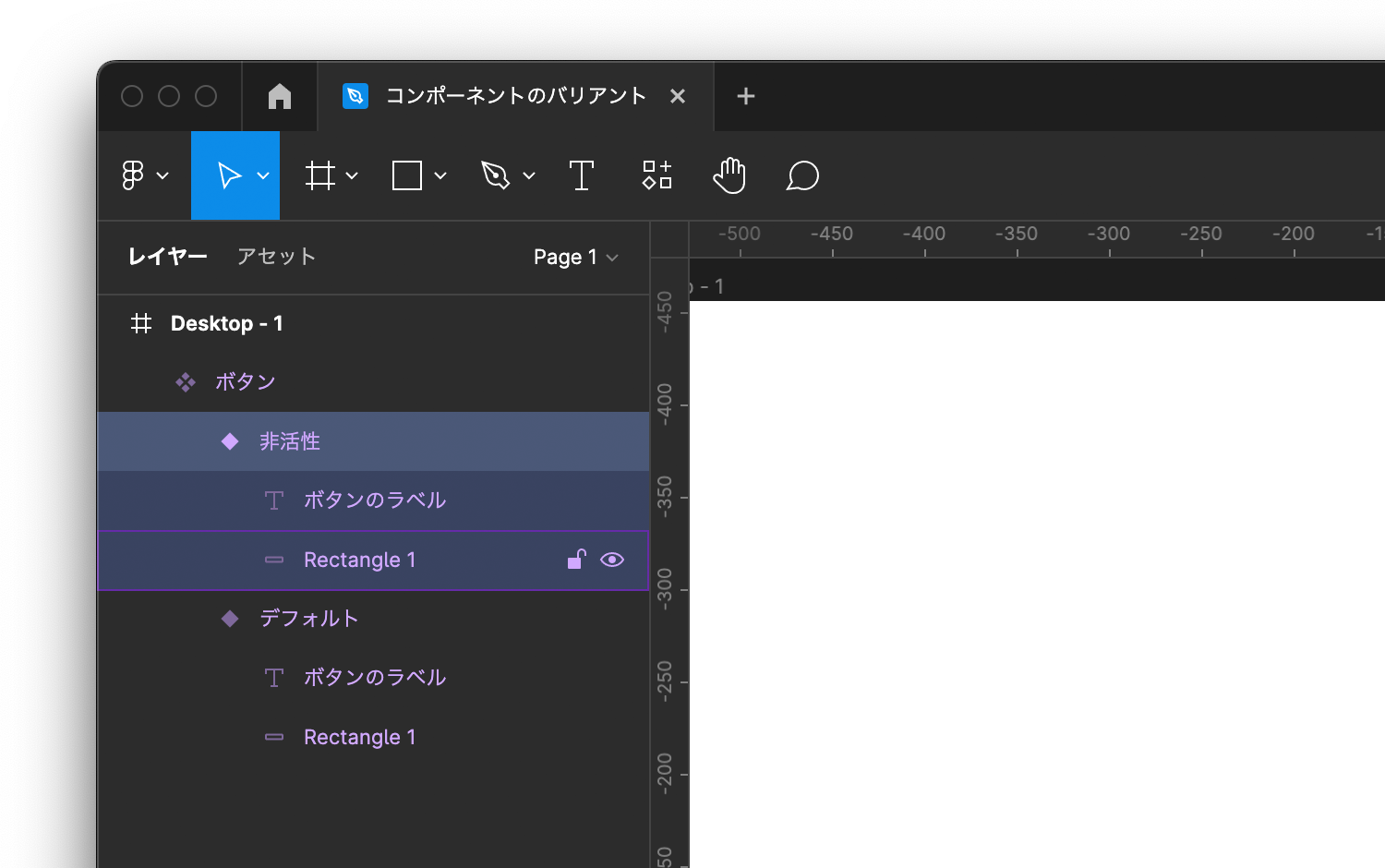Click the Figma file icon in the tab
1385x868 pixels.
(x=355, y=96)
